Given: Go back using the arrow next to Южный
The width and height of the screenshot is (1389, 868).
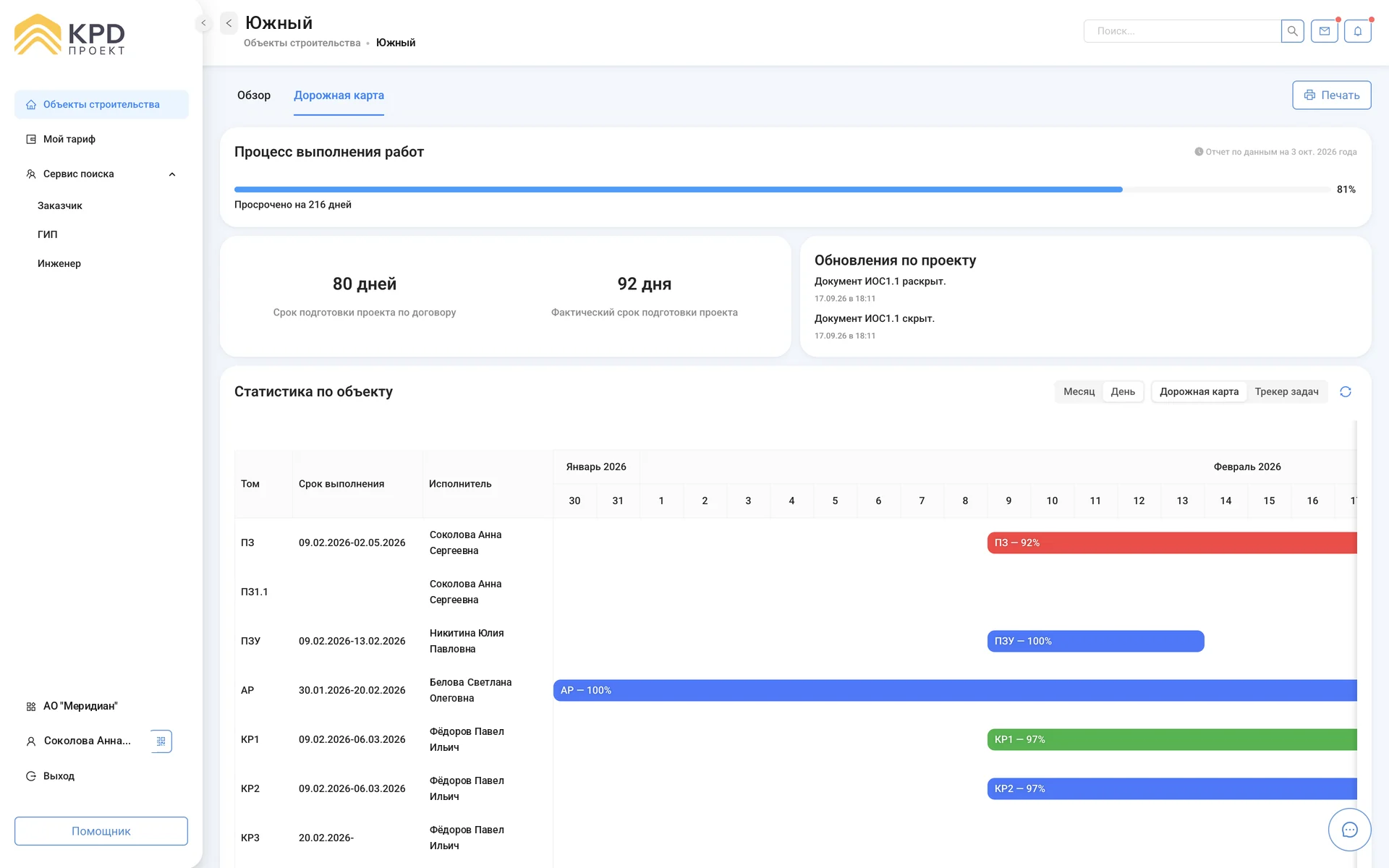Looking at the screenshot, I should click(x=229, y=23).
